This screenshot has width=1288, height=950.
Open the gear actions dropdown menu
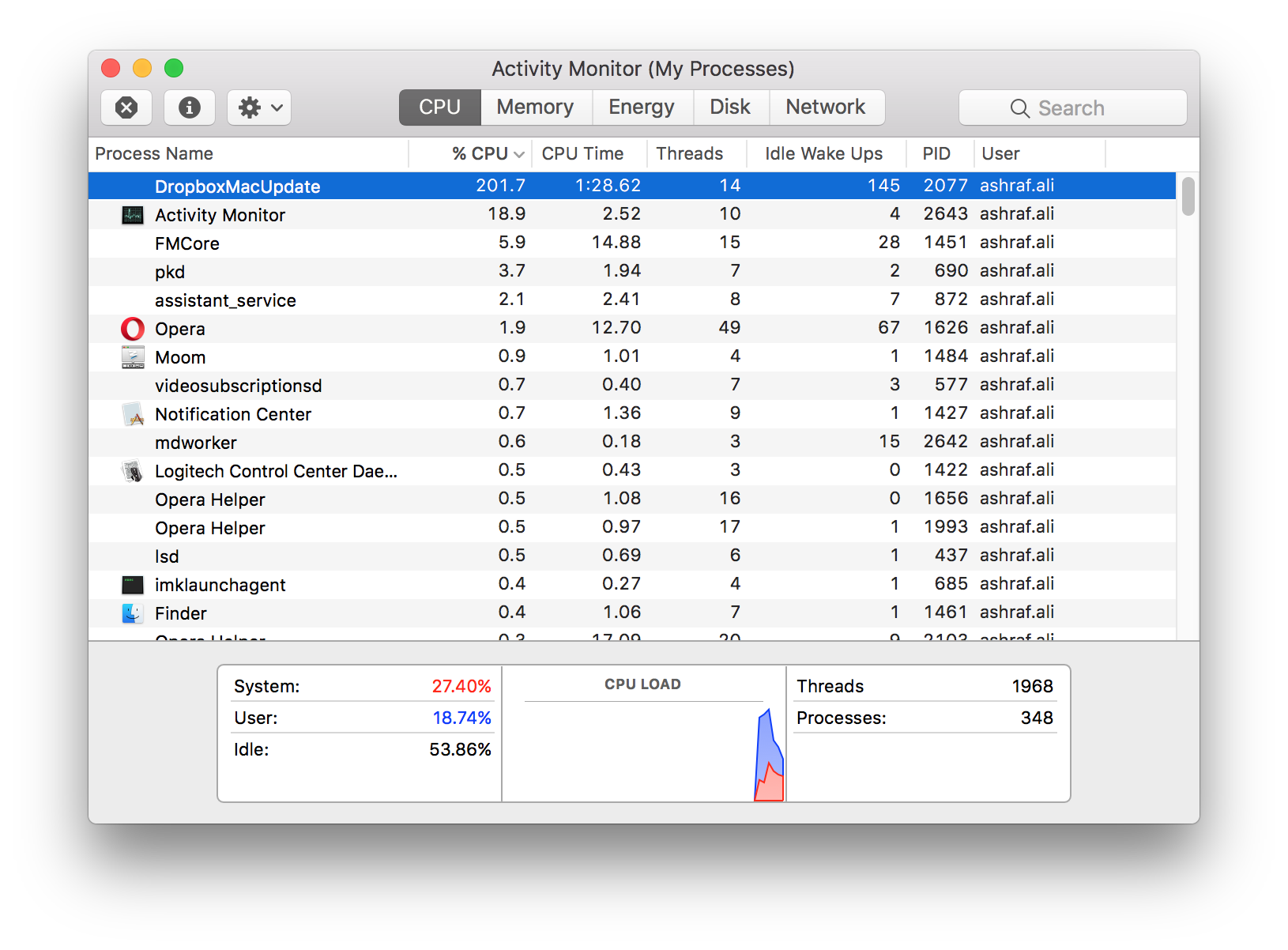coord(259,107)
